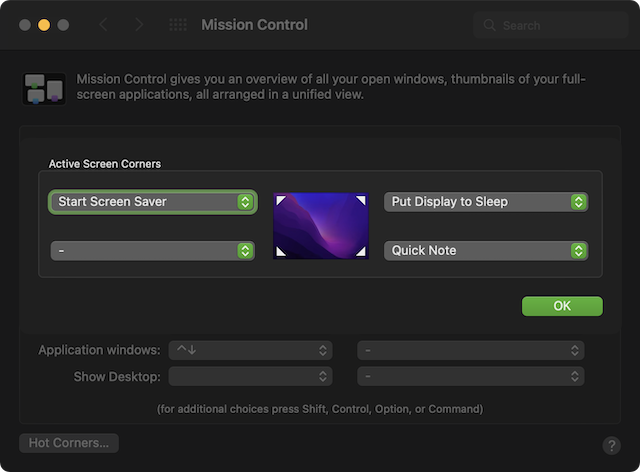Open Application windows mouse shortcut dropdown

[x=471, y=350]
